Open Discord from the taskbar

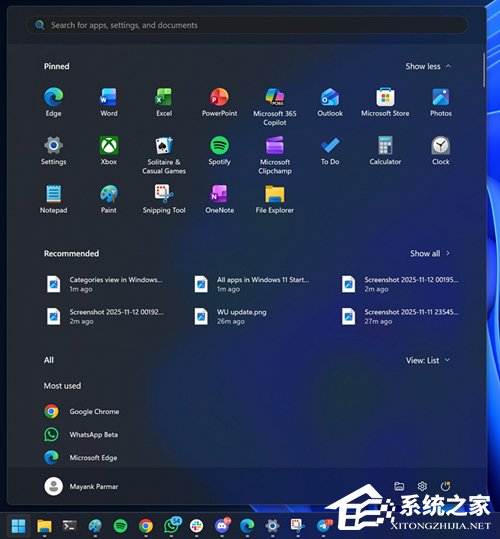coord(222,526)
